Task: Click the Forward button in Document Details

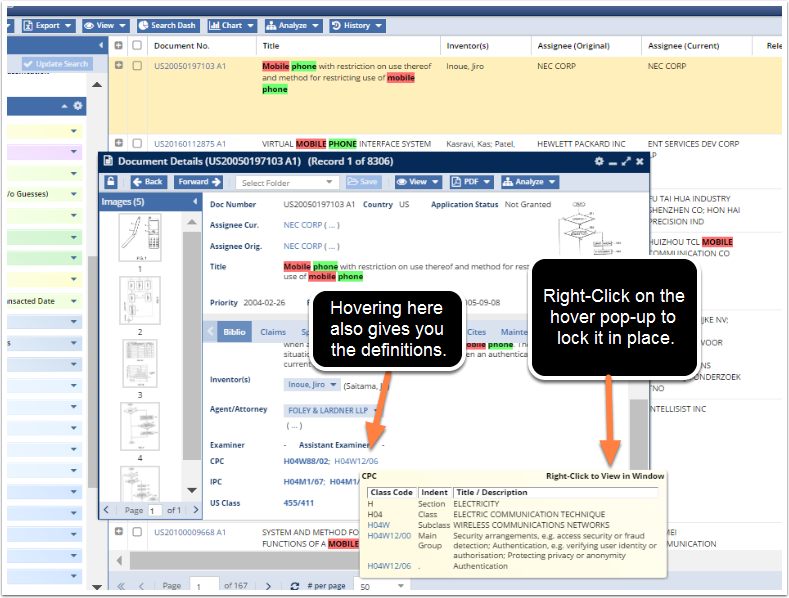Action: (199, 182)
